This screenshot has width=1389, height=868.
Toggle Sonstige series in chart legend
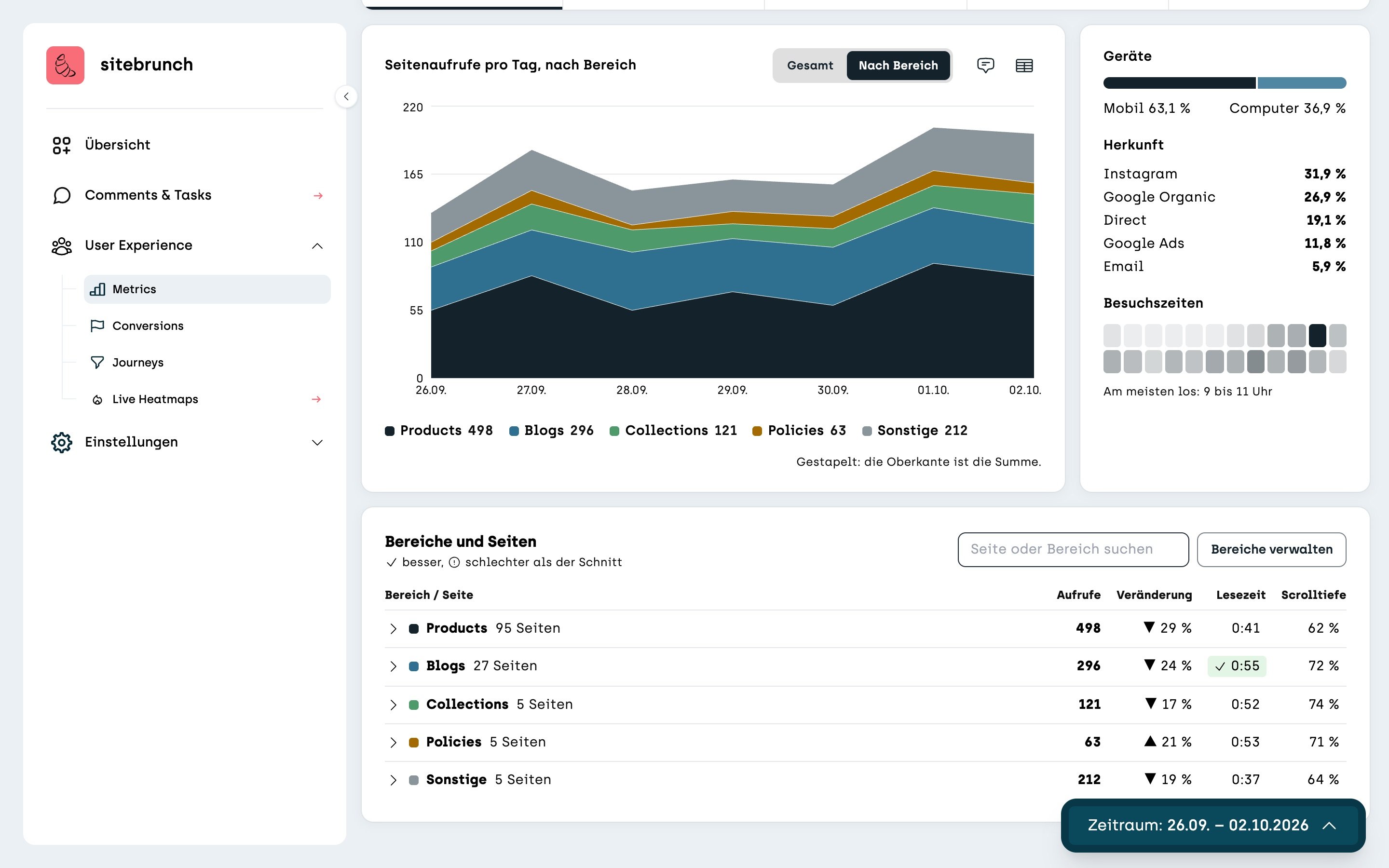click(x=915, y=431)
